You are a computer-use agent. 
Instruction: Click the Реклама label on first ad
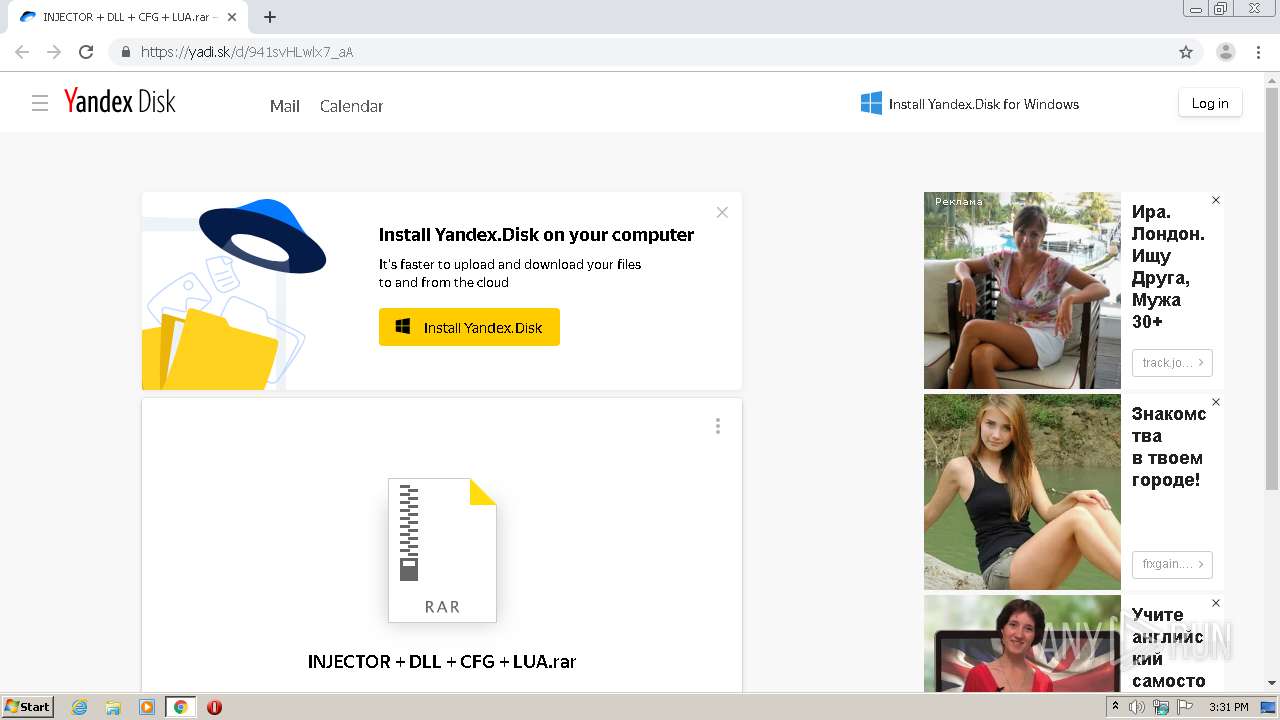(x=958, y=201)
